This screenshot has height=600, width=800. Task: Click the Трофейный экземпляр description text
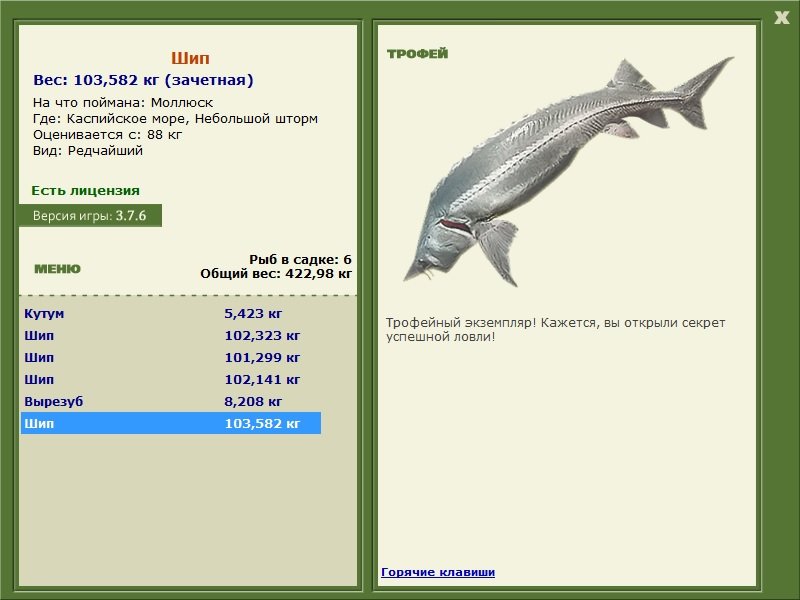(555, 330)
